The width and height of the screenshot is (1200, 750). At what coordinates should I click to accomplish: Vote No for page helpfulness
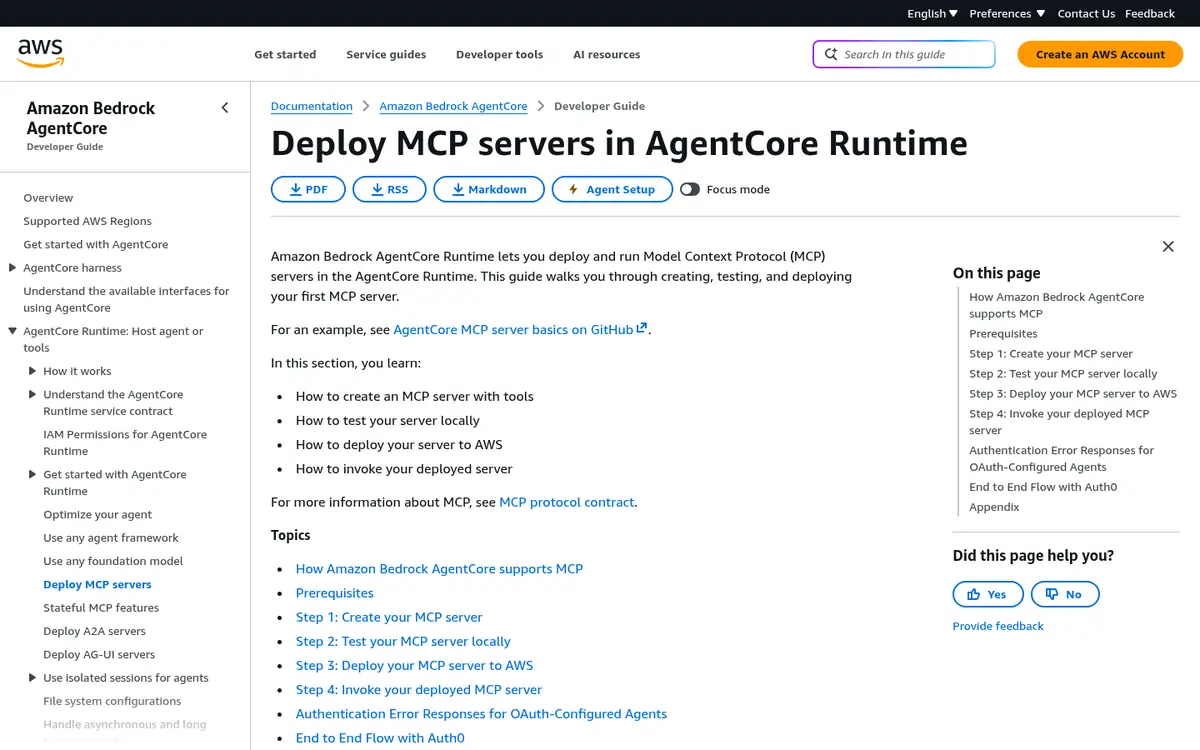[x=1066, y=594]
